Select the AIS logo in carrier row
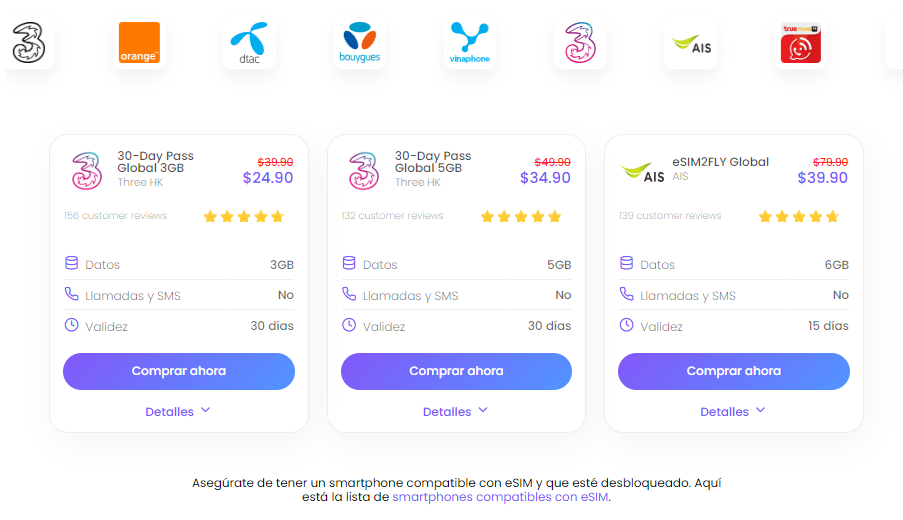This screenshot has height=520, width=903. coord(690,44)
